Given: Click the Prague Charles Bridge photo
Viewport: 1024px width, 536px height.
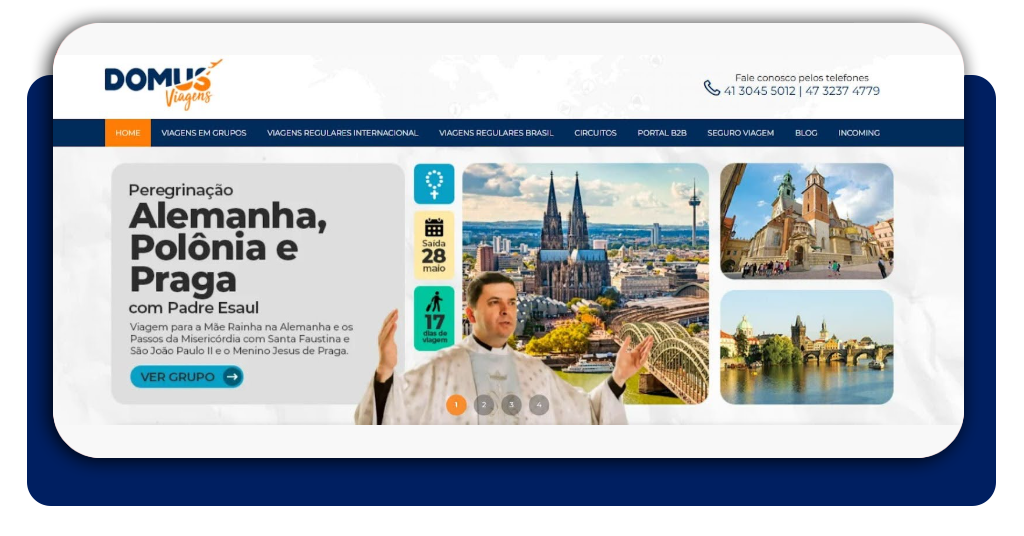Looking at the screenshot, I should pyautogui.click(x=807, y=347).
